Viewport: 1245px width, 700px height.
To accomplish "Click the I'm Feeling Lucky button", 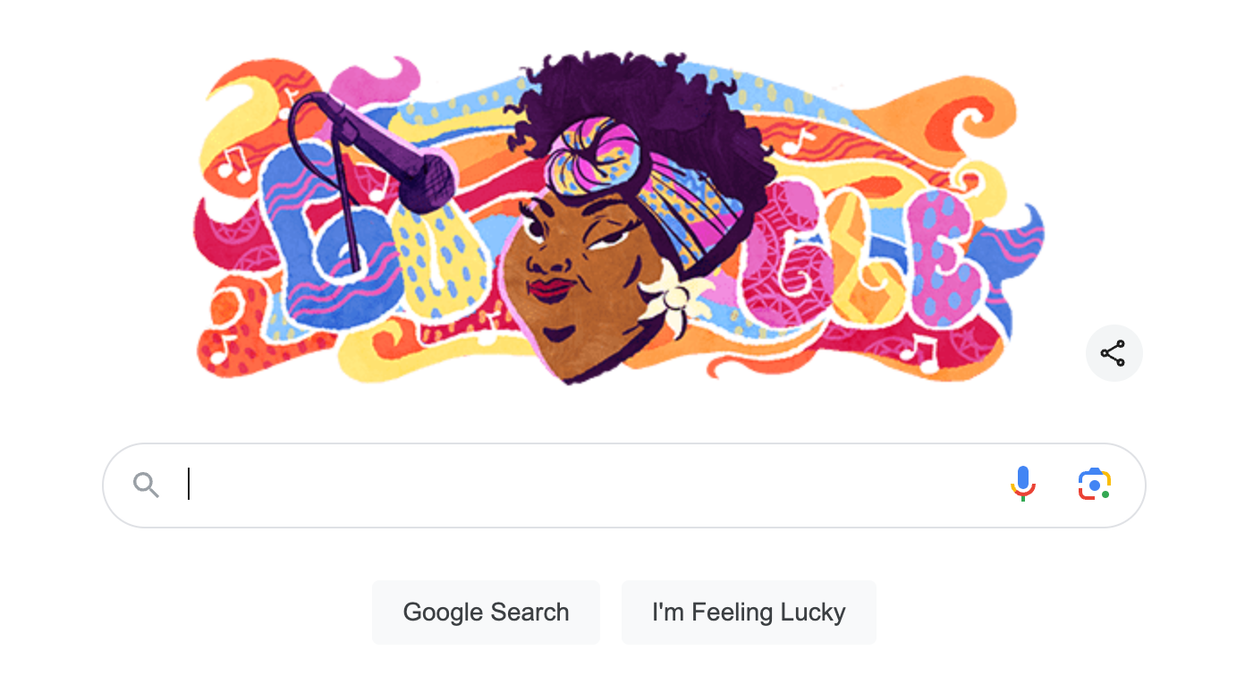I will (x=749, y=612).
